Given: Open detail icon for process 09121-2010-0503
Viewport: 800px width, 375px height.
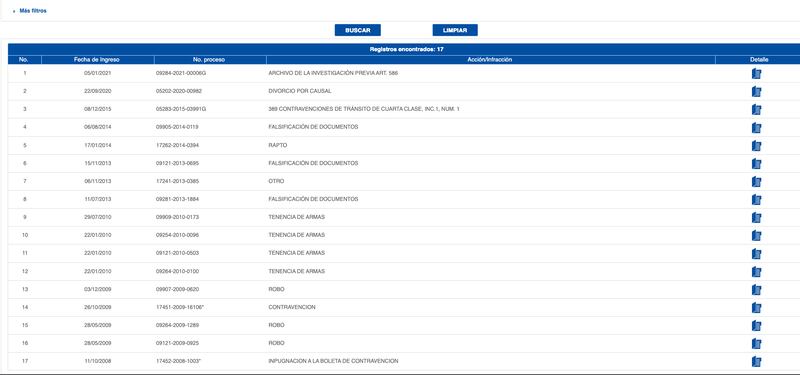Looking at the screenshot, I should 756,254.
